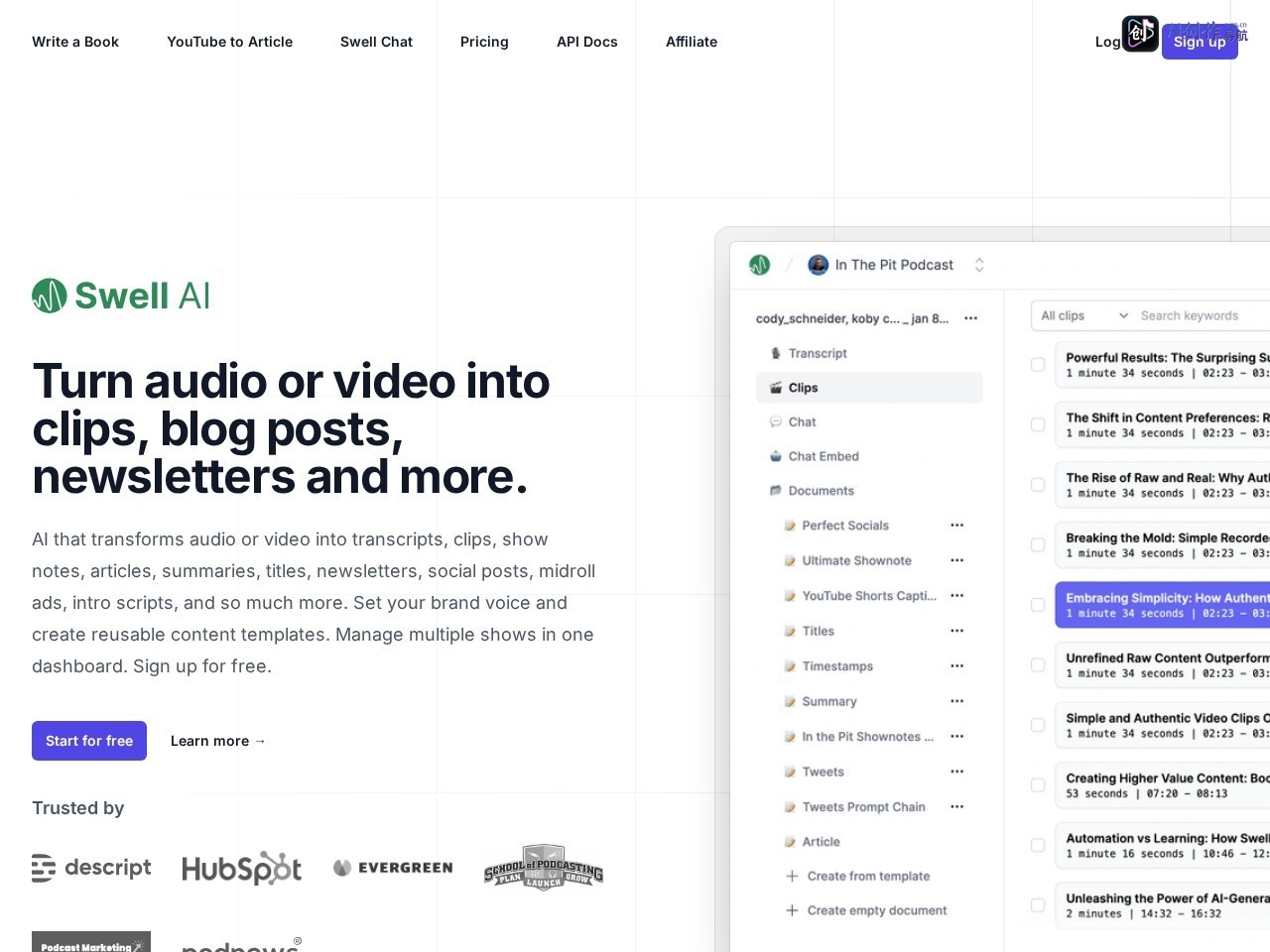Open three-dot menu next to Perfect Socials

coord(956,526)
